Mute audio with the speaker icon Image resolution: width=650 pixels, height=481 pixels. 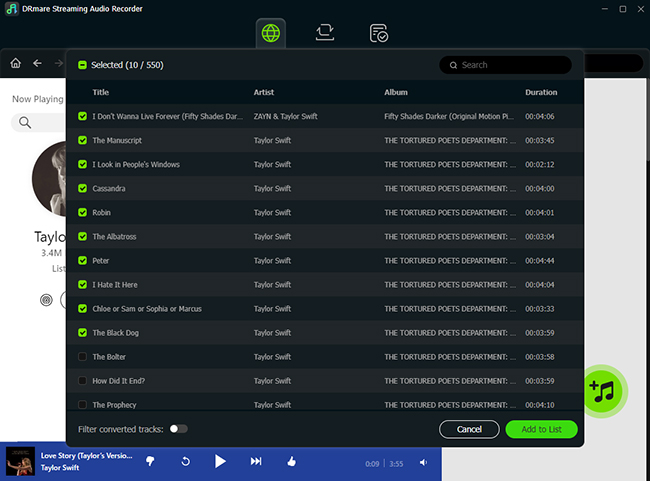423,462
